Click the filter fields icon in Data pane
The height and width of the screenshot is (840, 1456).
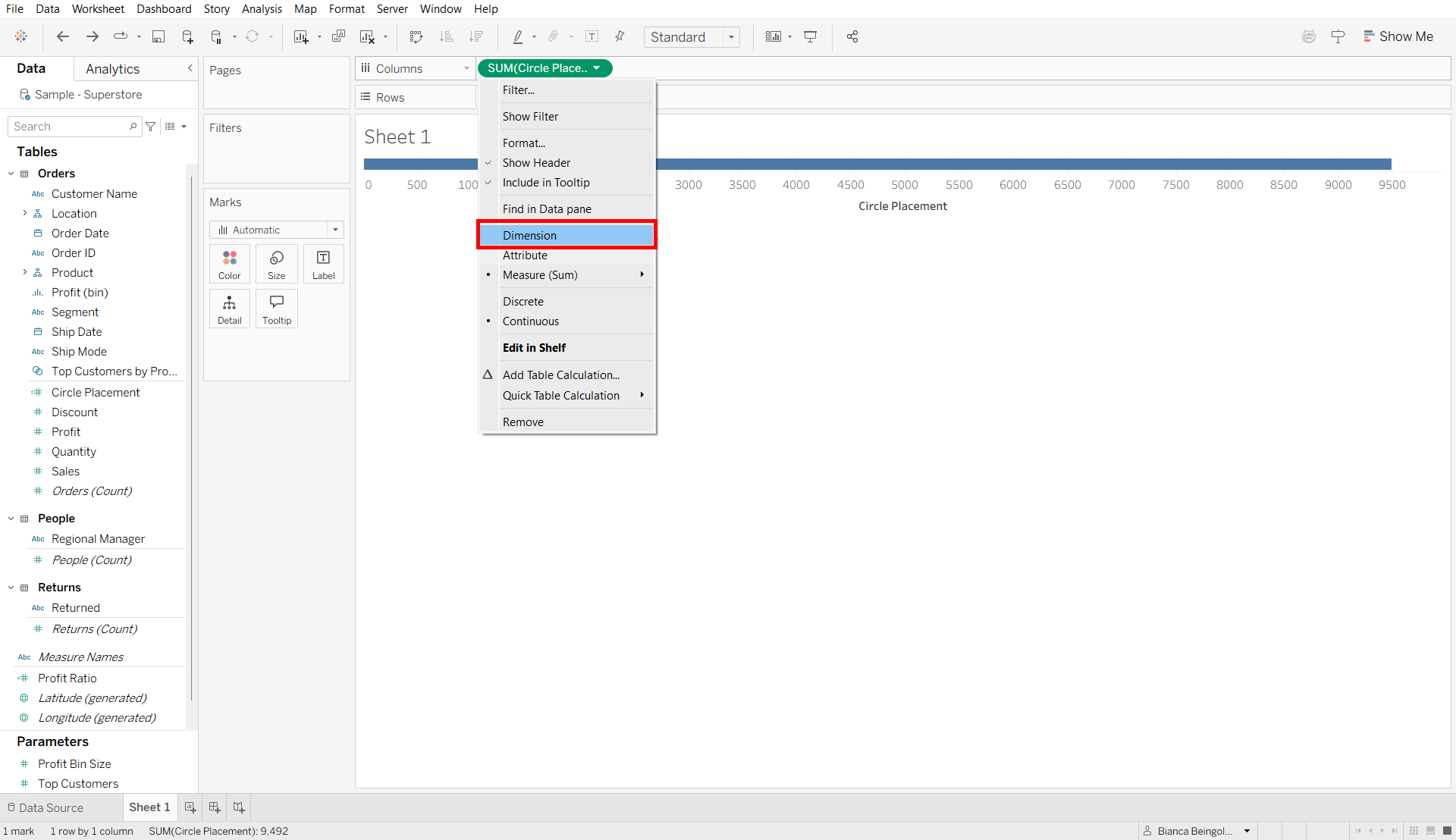[151, 127]
